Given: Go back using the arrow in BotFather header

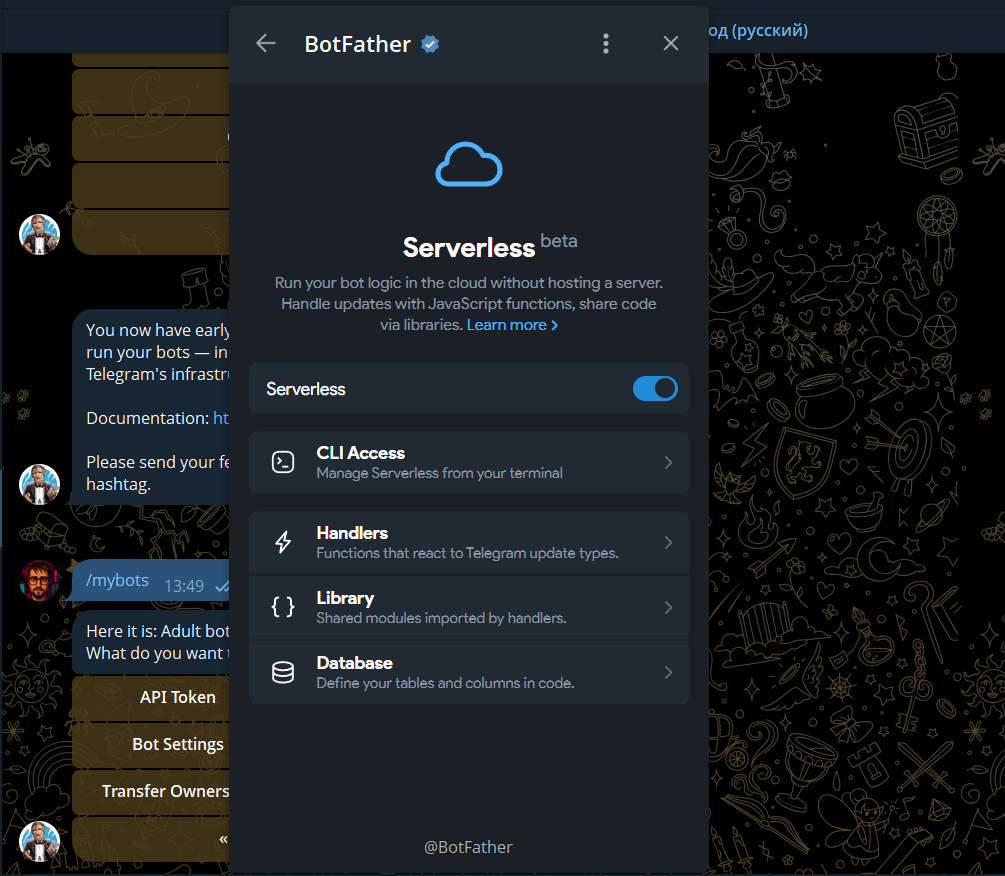Looking at the screenshot, I should 265,44.
